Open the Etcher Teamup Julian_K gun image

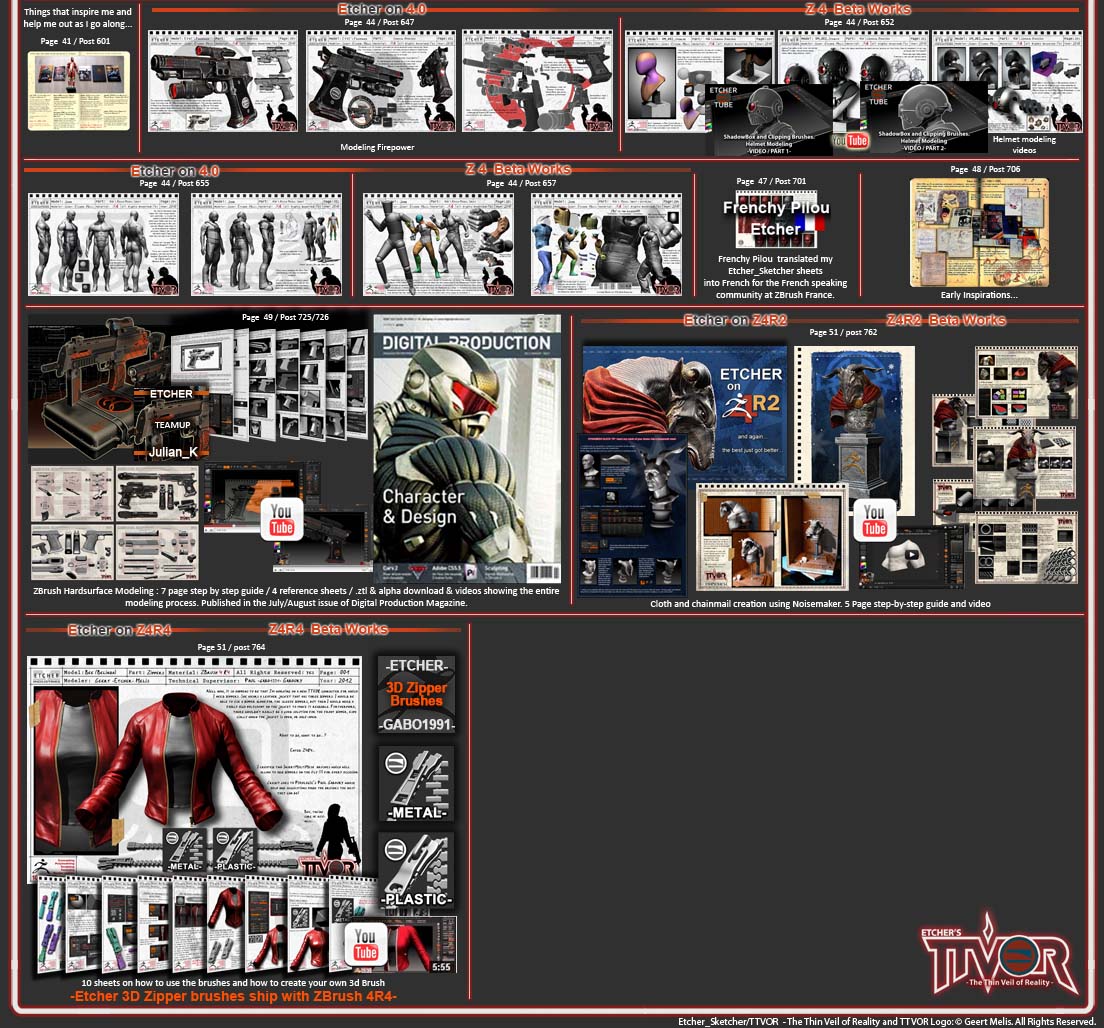point(120,387)
